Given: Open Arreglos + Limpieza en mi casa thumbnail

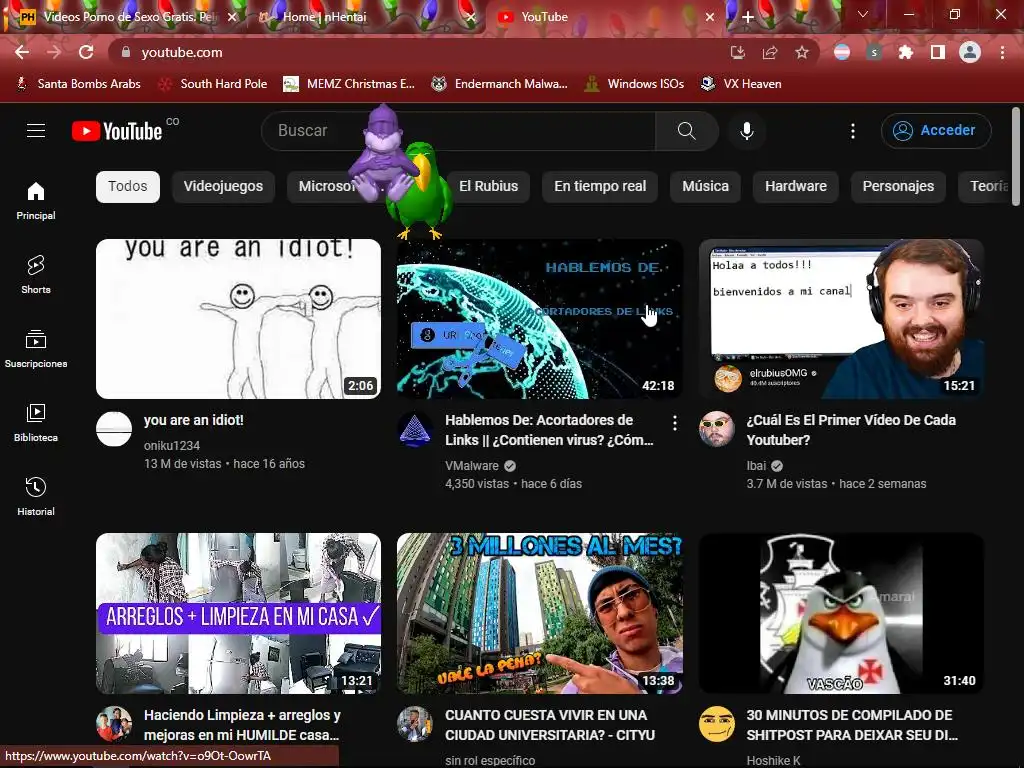Looking at the screenshot, I should [238, 613].
